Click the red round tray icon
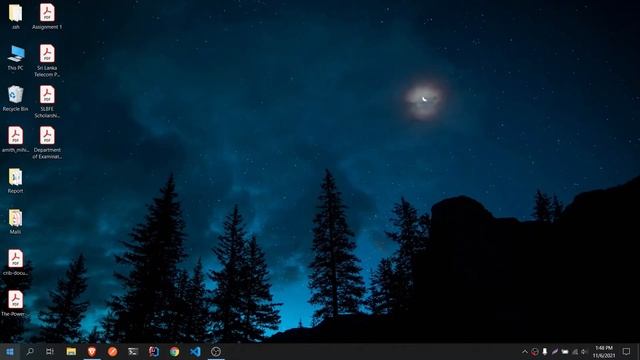 (x=535, y=351)
